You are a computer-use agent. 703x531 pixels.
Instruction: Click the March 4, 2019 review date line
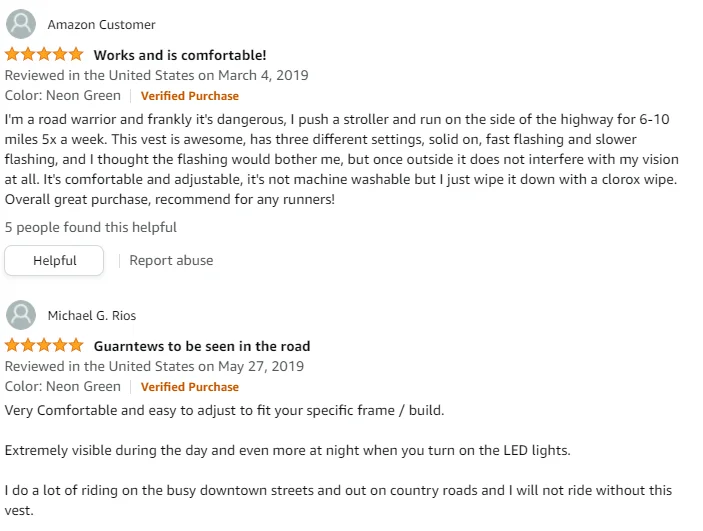coord(157,75)
